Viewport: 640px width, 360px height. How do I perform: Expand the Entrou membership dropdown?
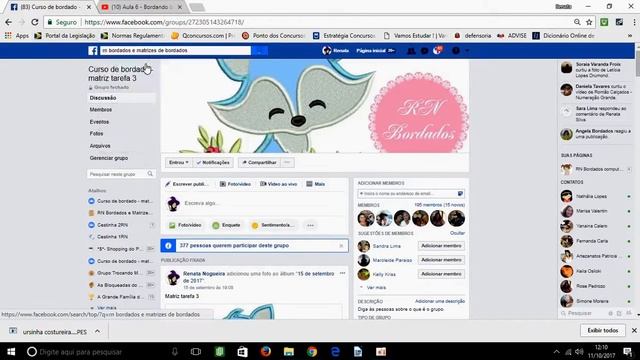point(178,162)
